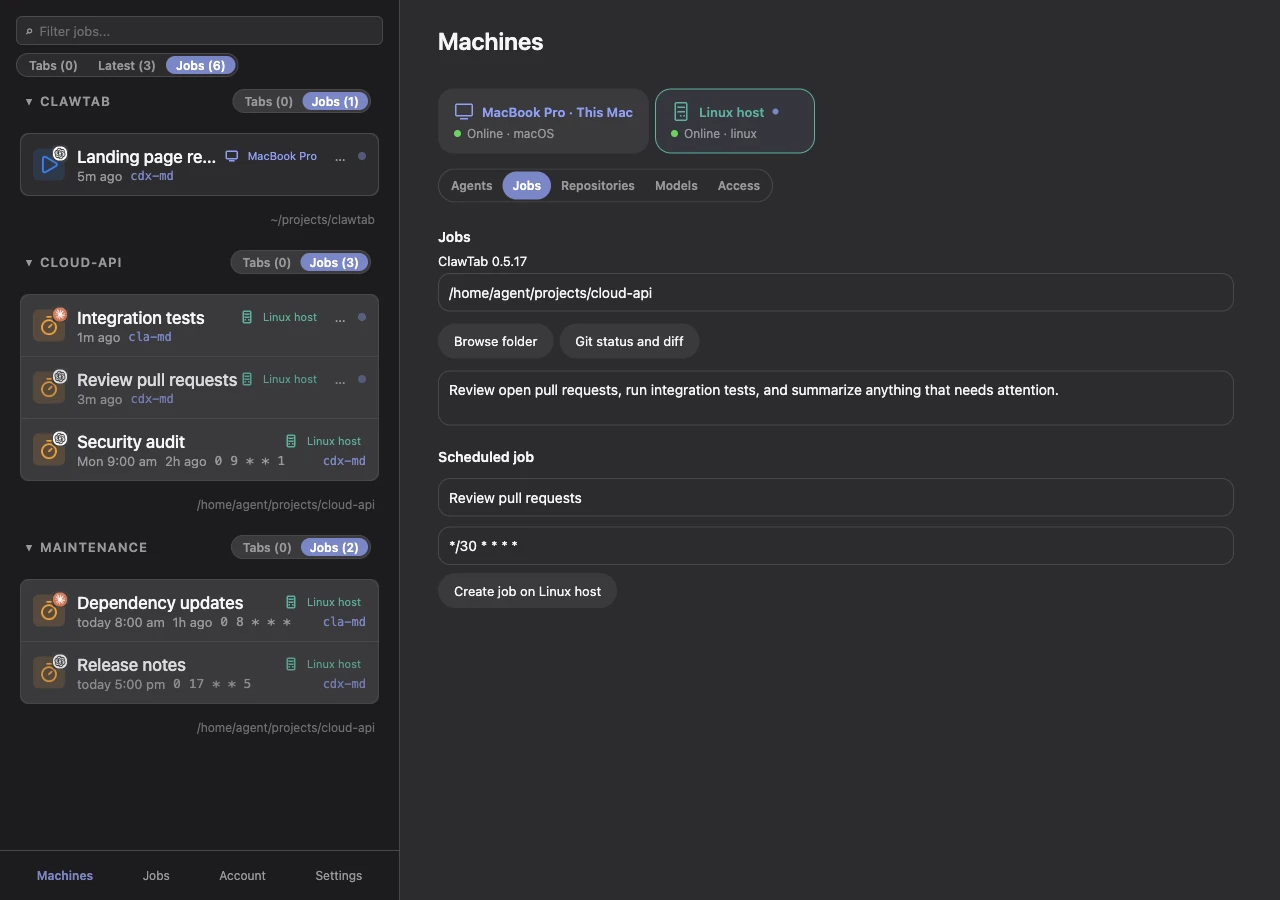Show Tabs (0) in the CLAWTAB group
This screenshot has height=900, width=1280.
(268, 101)
